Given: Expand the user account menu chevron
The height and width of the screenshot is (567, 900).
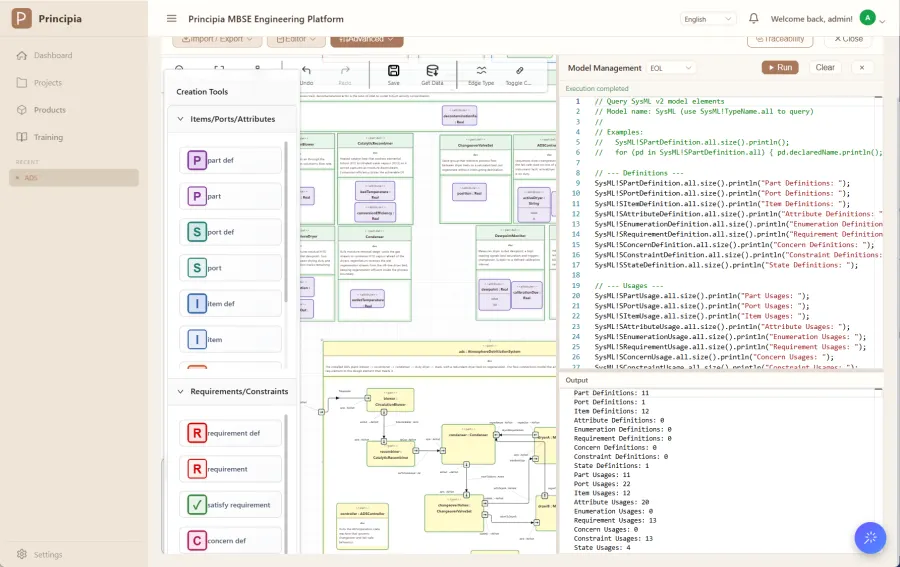Looking at the screenshot, I should [x=882, y=21].
